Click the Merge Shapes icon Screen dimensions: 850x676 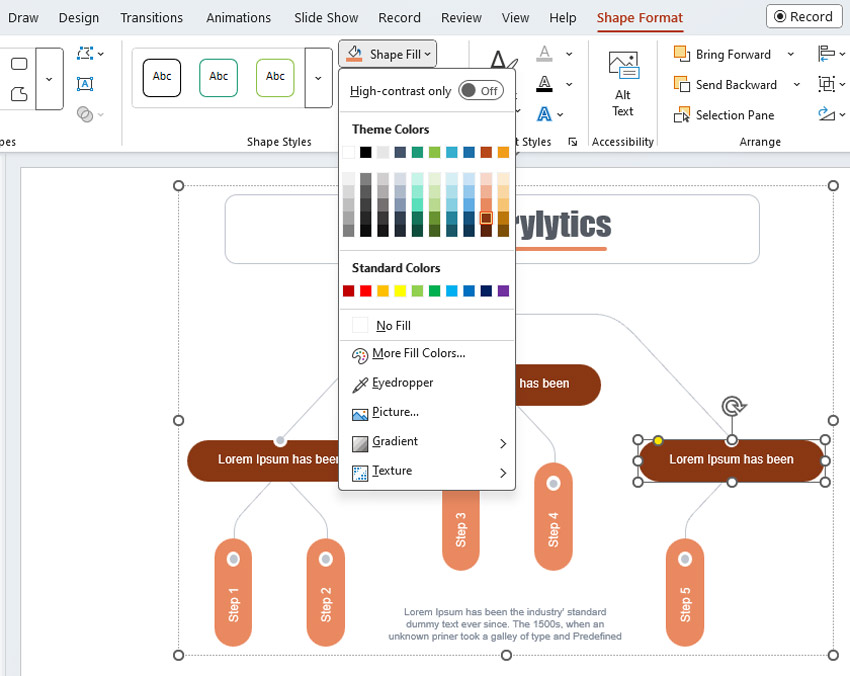pos(85,114)
